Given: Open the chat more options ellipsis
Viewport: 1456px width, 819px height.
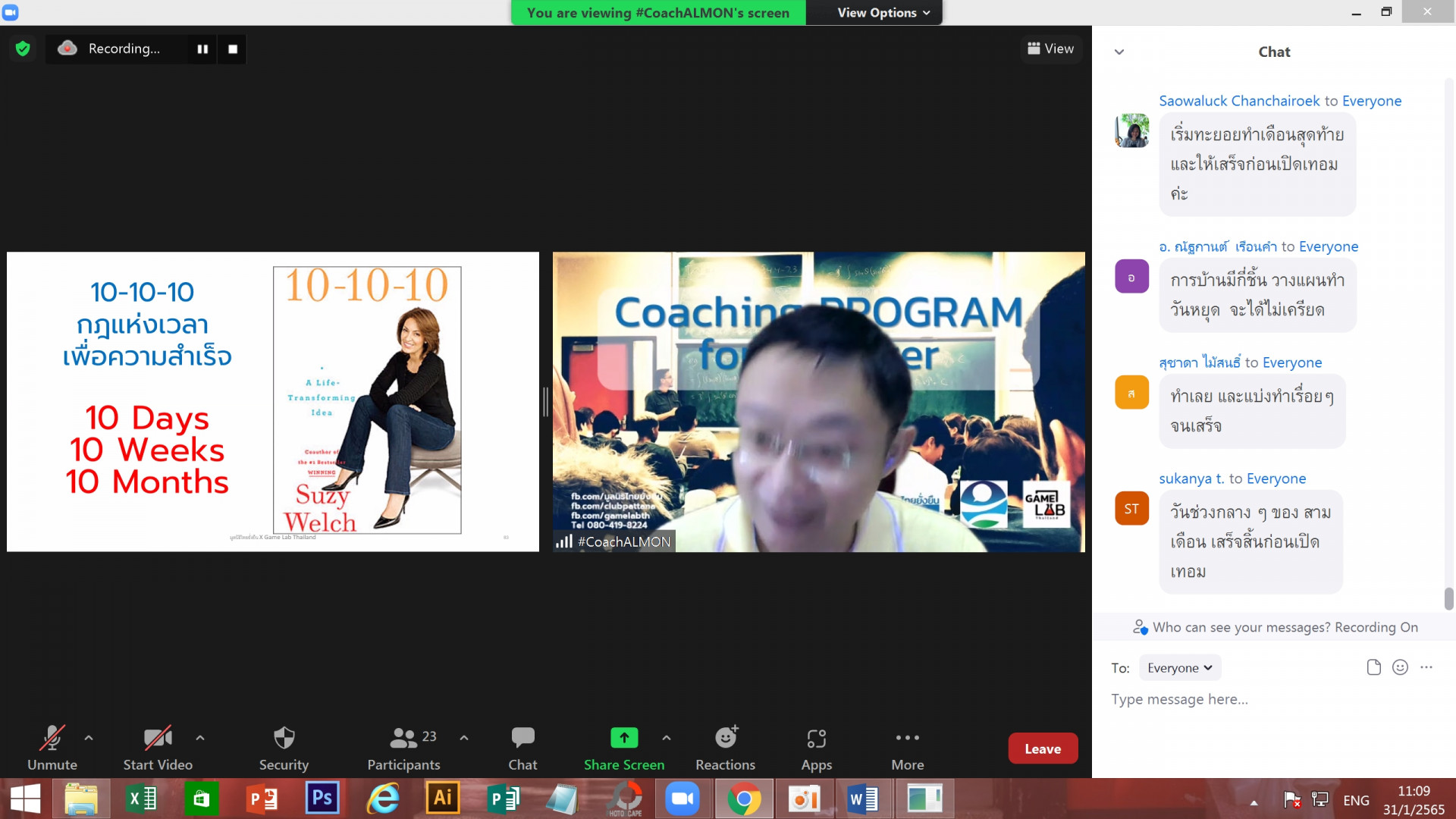Looking at the screenshot, I should pos(1426,667).
